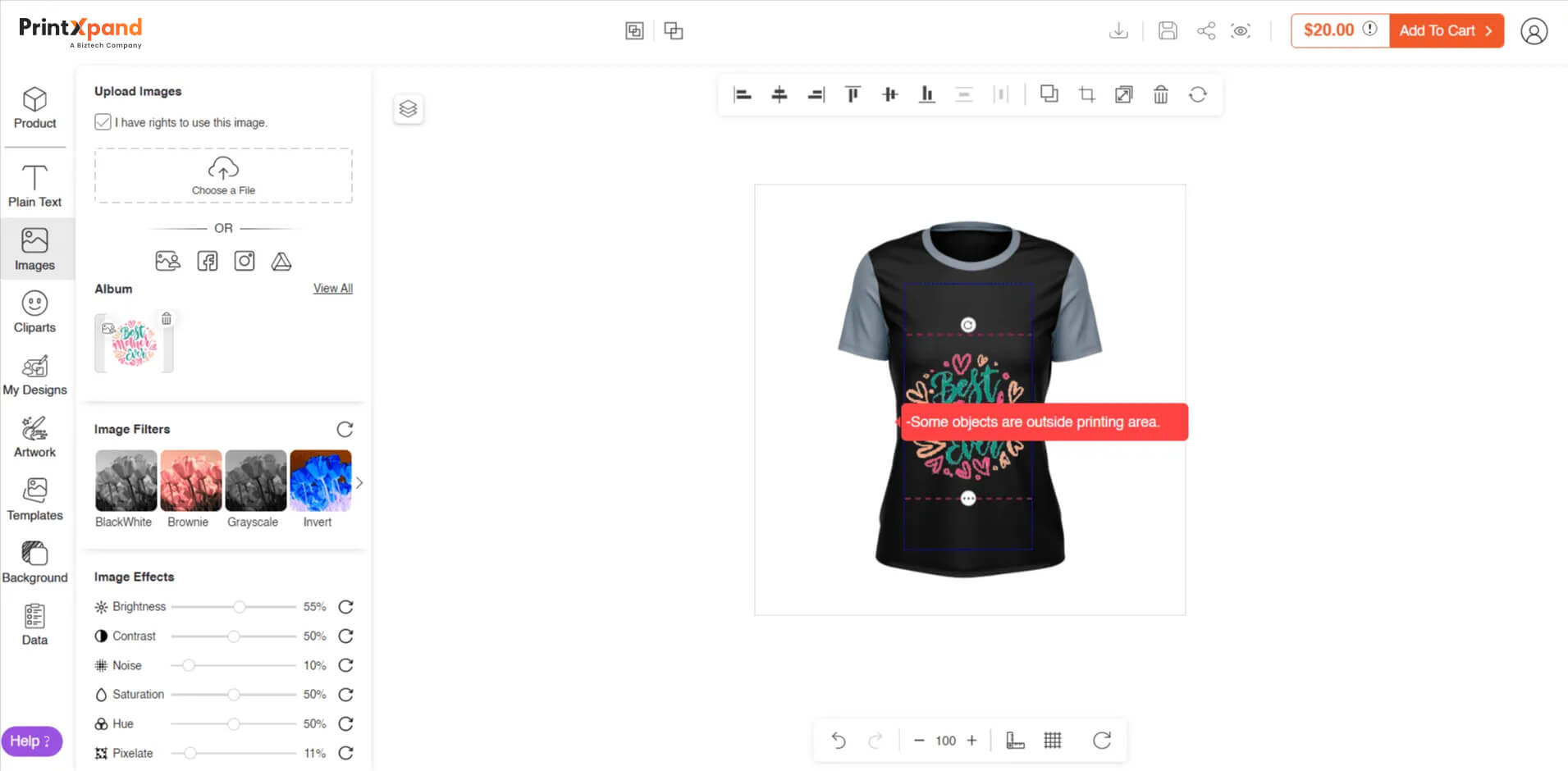Switch to the Templates tab
The width and height of the screenshot is (1568, 771).
[34, 500]
